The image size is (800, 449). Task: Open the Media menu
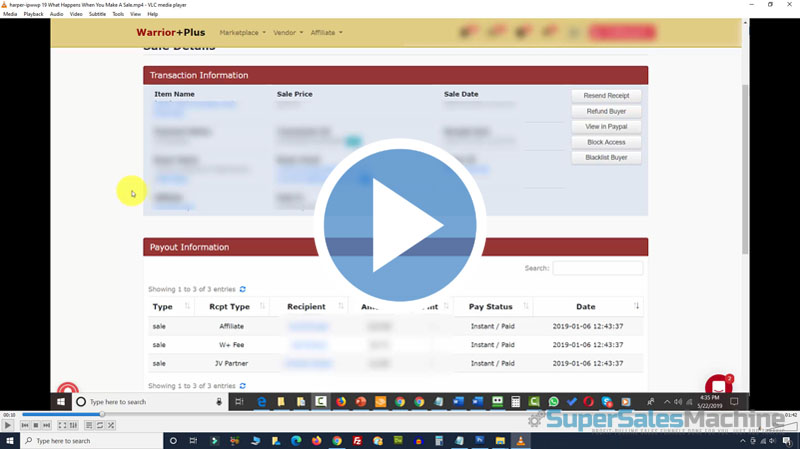coord(10,14)
